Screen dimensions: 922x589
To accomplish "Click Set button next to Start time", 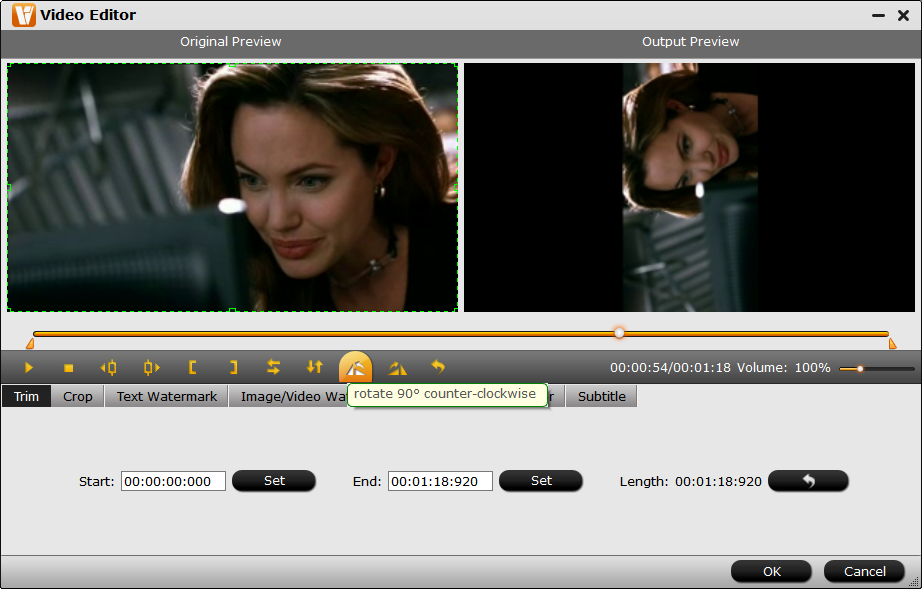I will point(274,481).
